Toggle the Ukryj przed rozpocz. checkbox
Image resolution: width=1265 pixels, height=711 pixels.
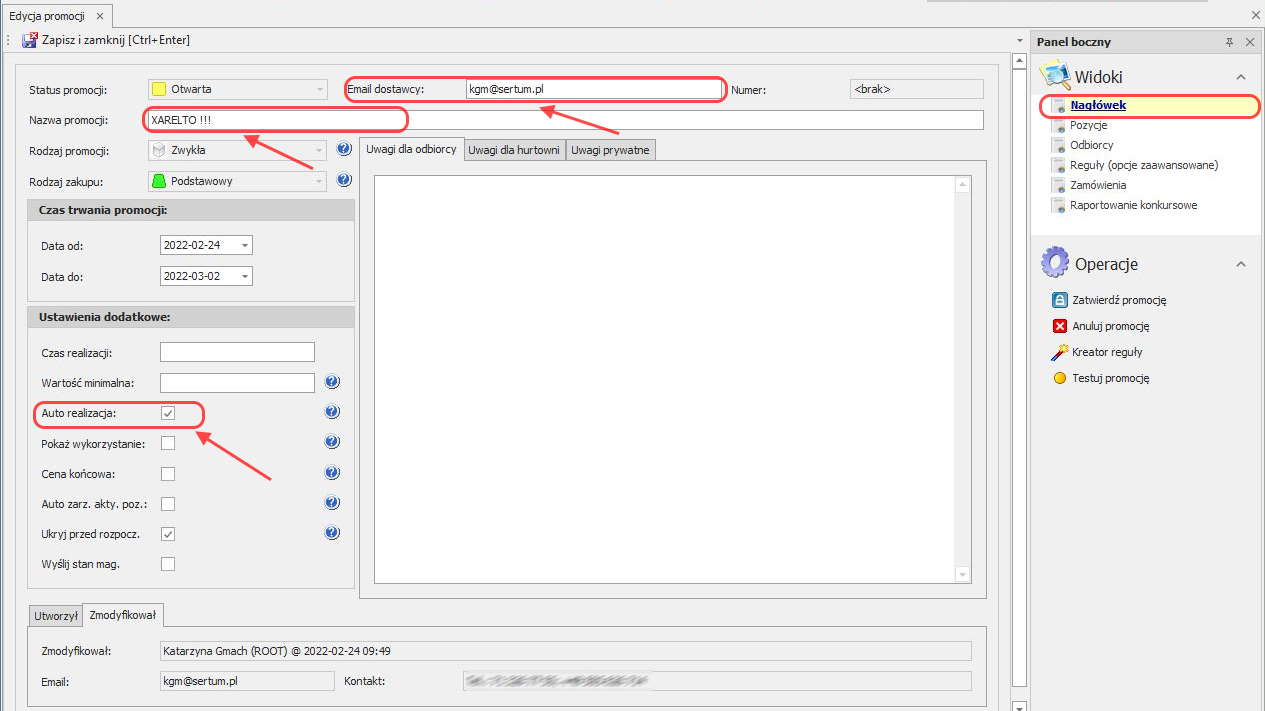(168, 534)
